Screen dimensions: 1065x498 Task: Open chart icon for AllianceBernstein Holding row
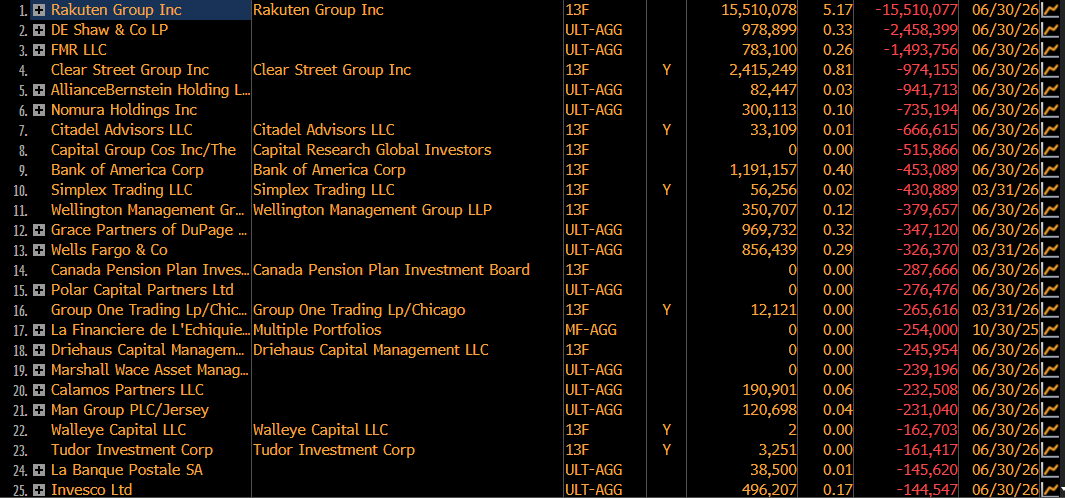(1050, 90)
